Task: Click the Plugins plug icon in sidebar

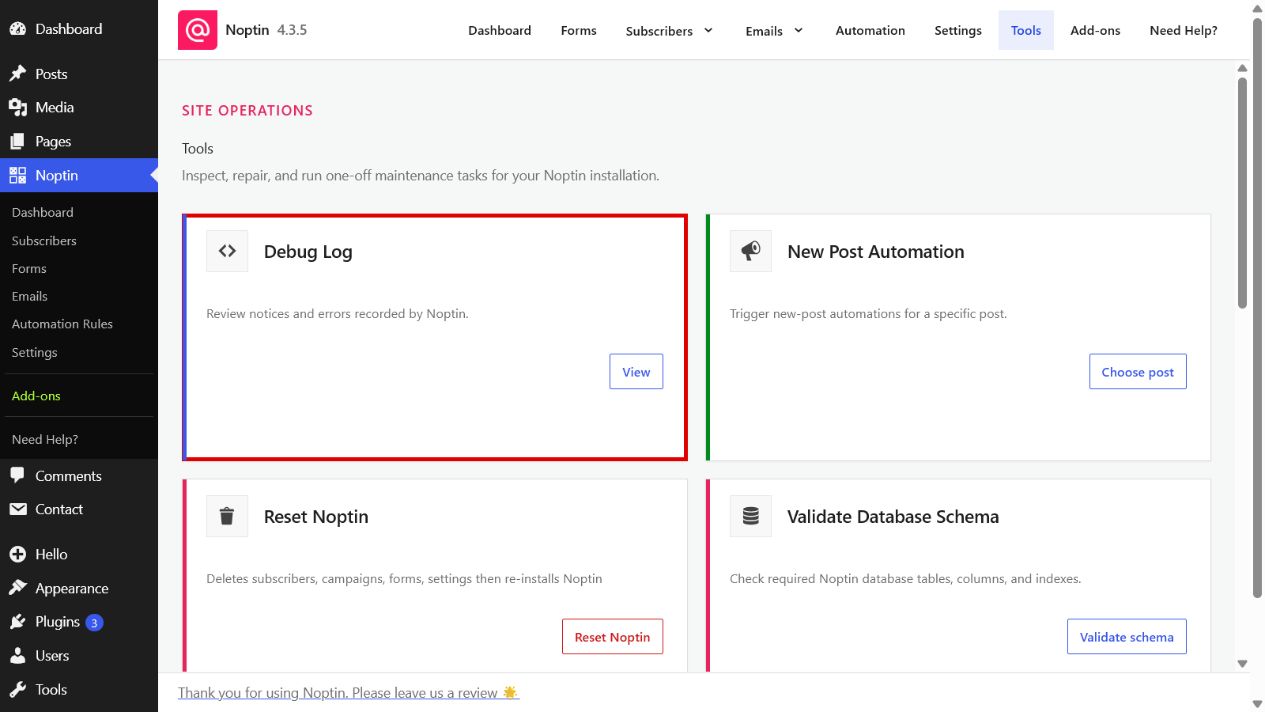Action: [18, 622]
